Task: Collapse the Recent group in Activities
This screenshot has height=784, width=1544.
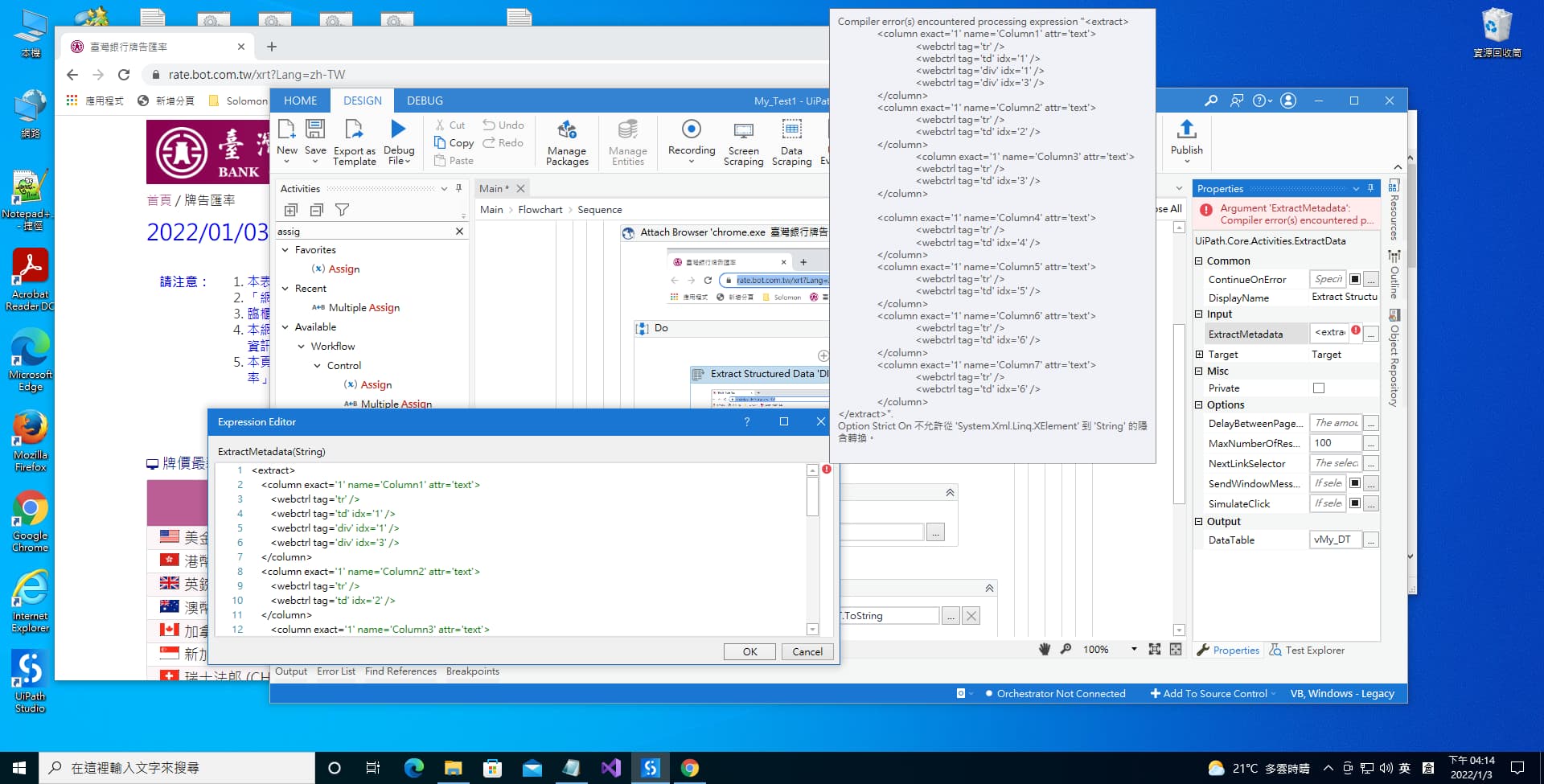Action: (x=285, y=289)
